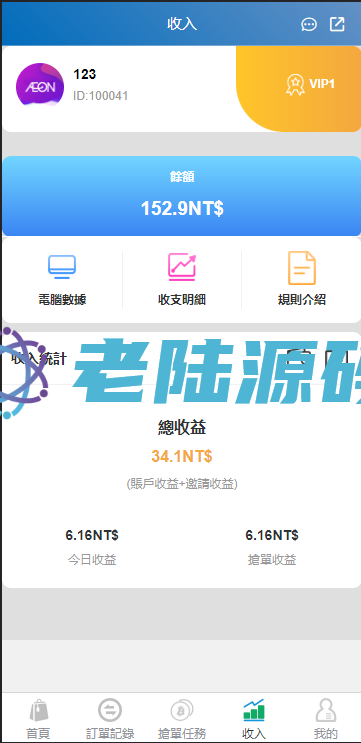Tap the 收入 tab label in bottom bar
The image size is (361, 743).
(254, 734)
